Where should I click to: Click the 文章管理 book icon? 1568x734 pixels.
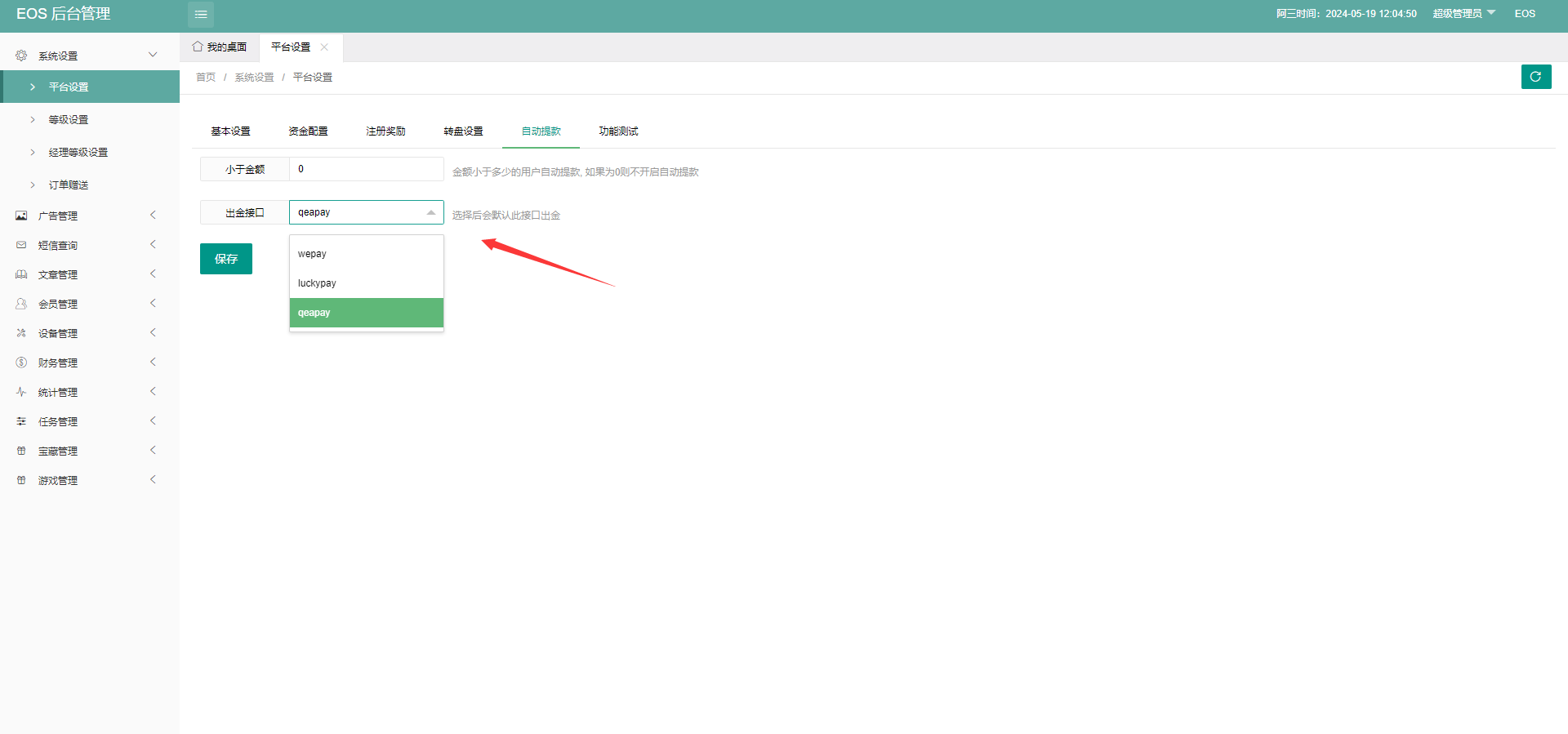pos(21,274)
